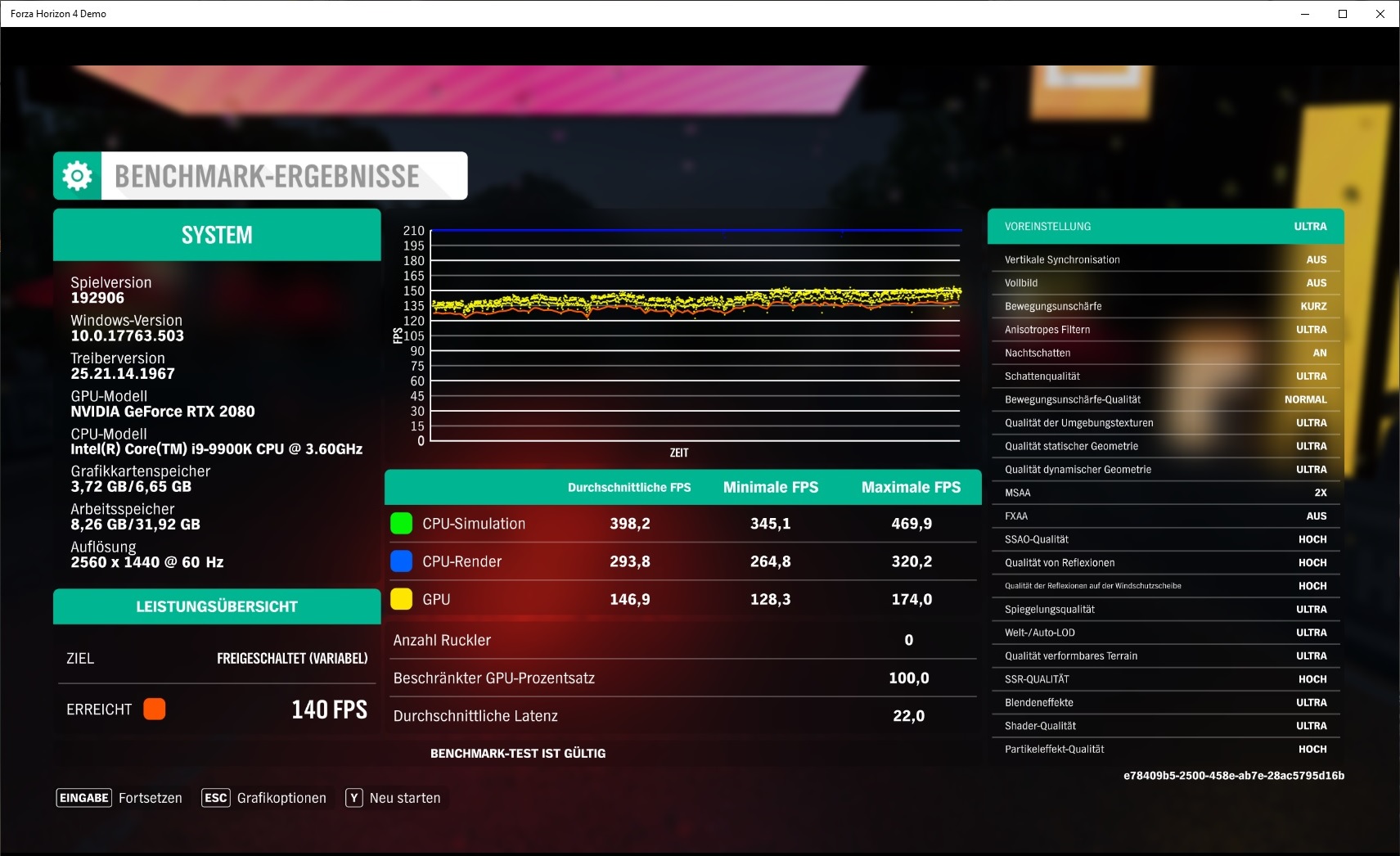
Task: Click the CPU-Render average value 293,8
Action: (x=630, y=561)
